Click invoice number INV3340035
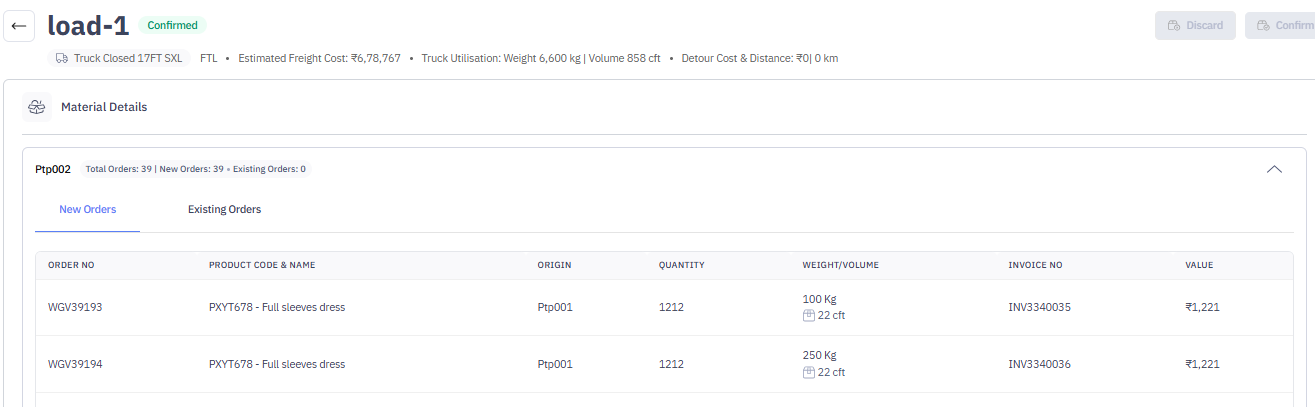This screenshot has width=1315, height=407. tap(1039, 307)
